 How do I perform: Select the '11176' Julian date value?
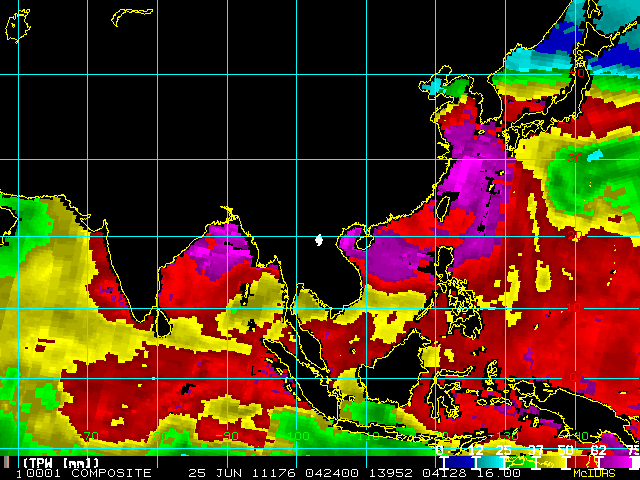[273, 473]
